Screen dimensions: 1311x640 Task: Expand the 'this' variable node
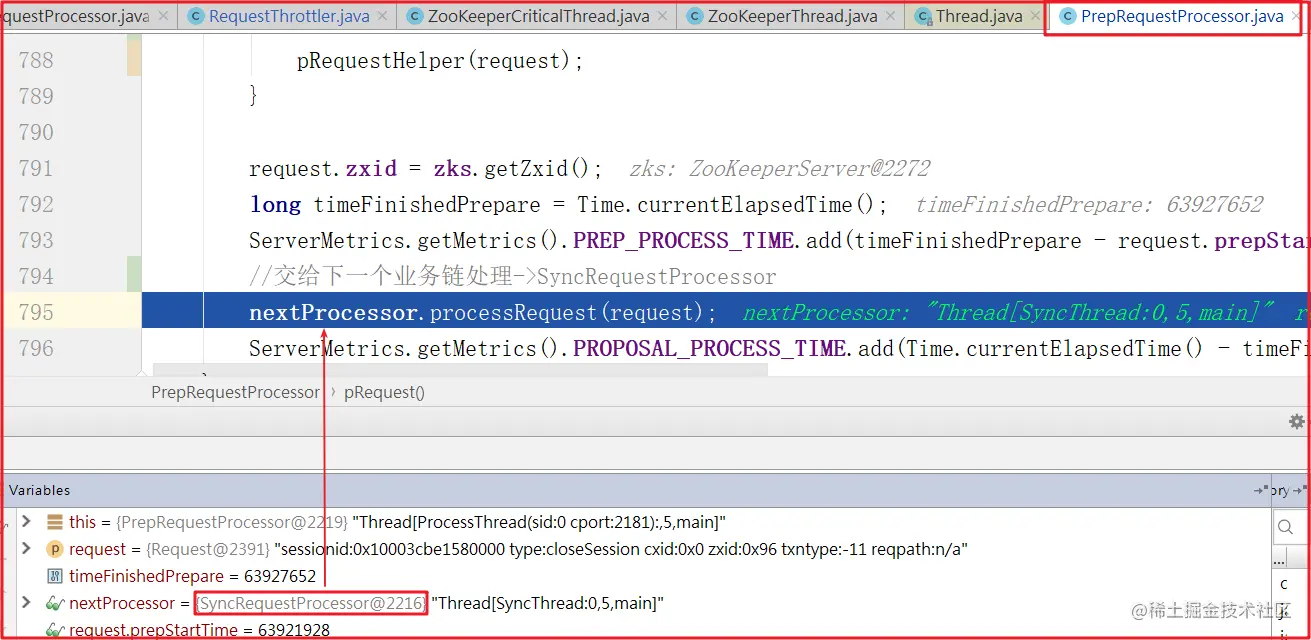27,522
